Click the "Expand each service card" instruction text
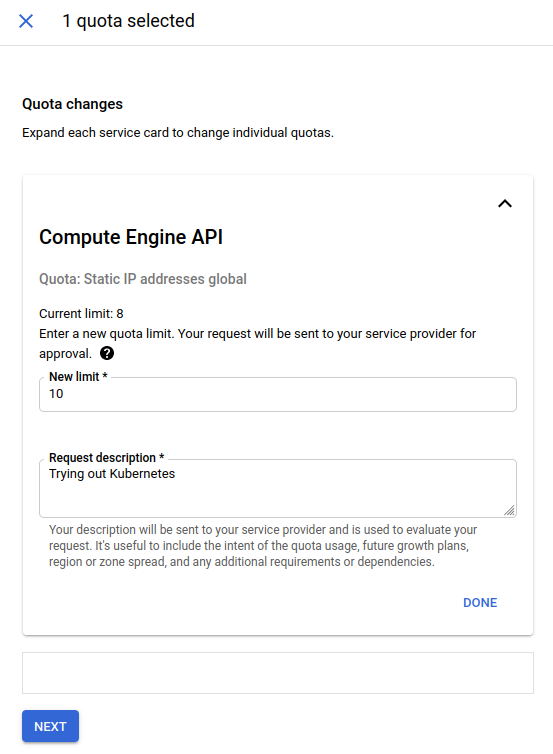 [x=178, y=133]
